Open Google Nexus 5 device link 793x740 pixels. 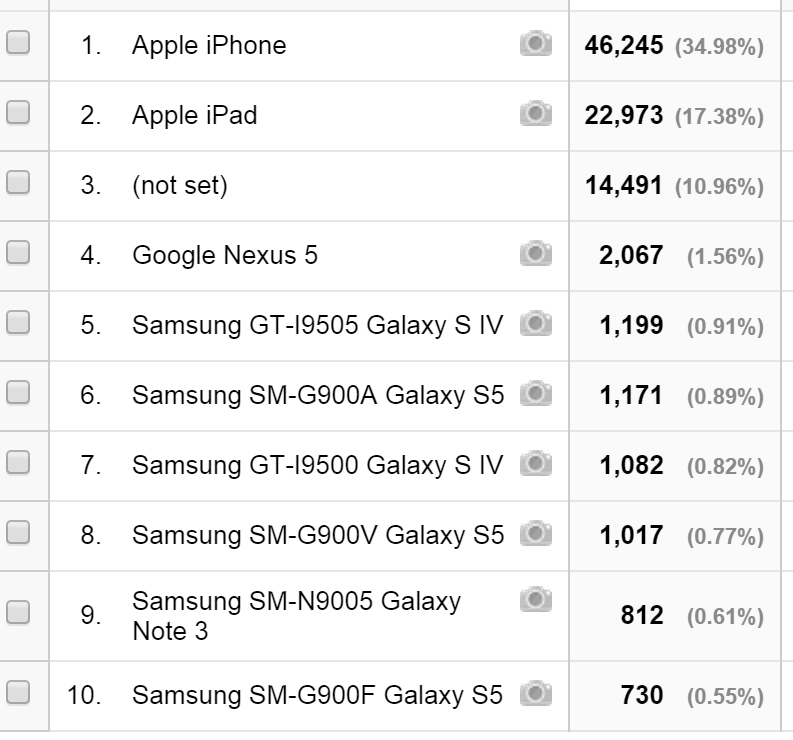225,255
